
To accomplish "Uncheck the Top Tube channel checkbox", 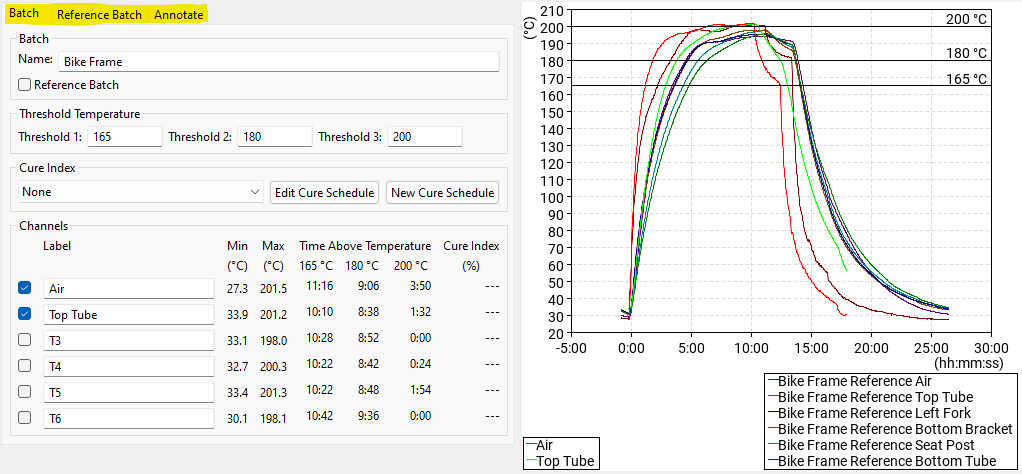I will click(25, 314).
